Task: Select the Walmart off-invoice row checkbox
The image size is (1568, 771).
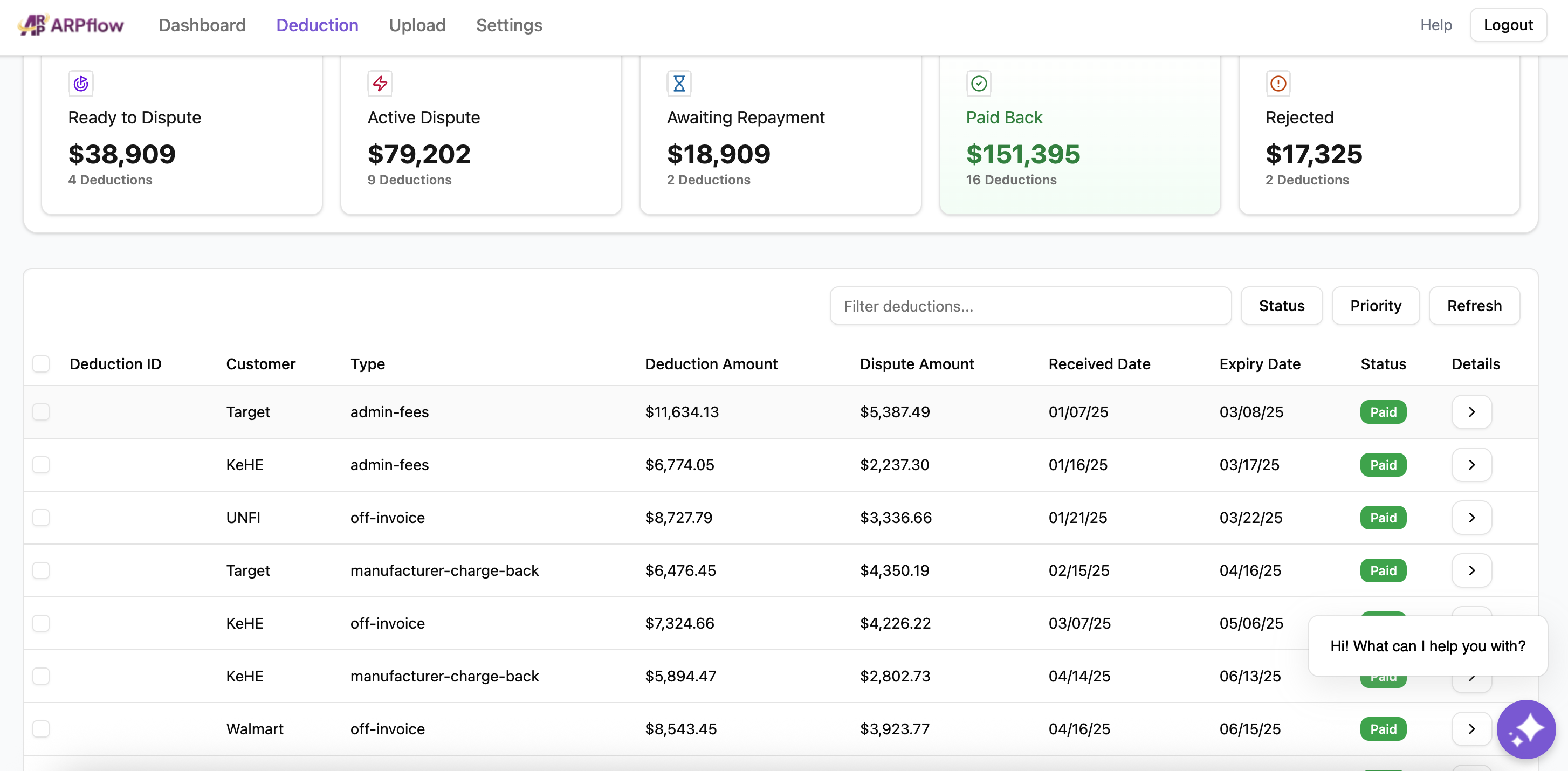Action: point(41,728)
